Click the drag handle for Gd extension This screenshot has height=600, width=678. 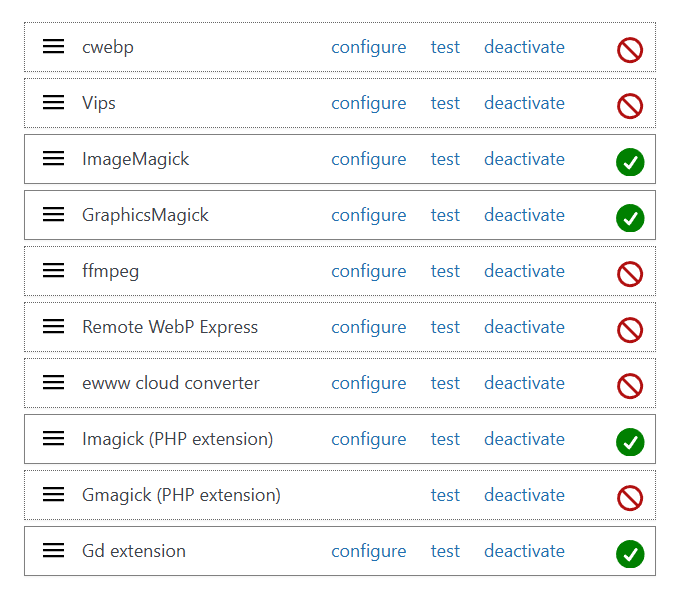(x=54, y=551)
